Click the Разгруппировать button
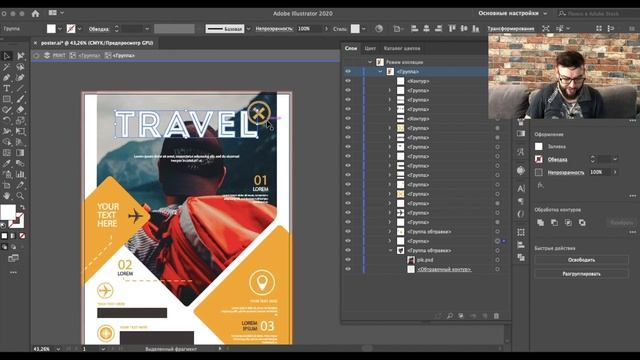This screenshot has height=360, width=640. coord(581,274)
